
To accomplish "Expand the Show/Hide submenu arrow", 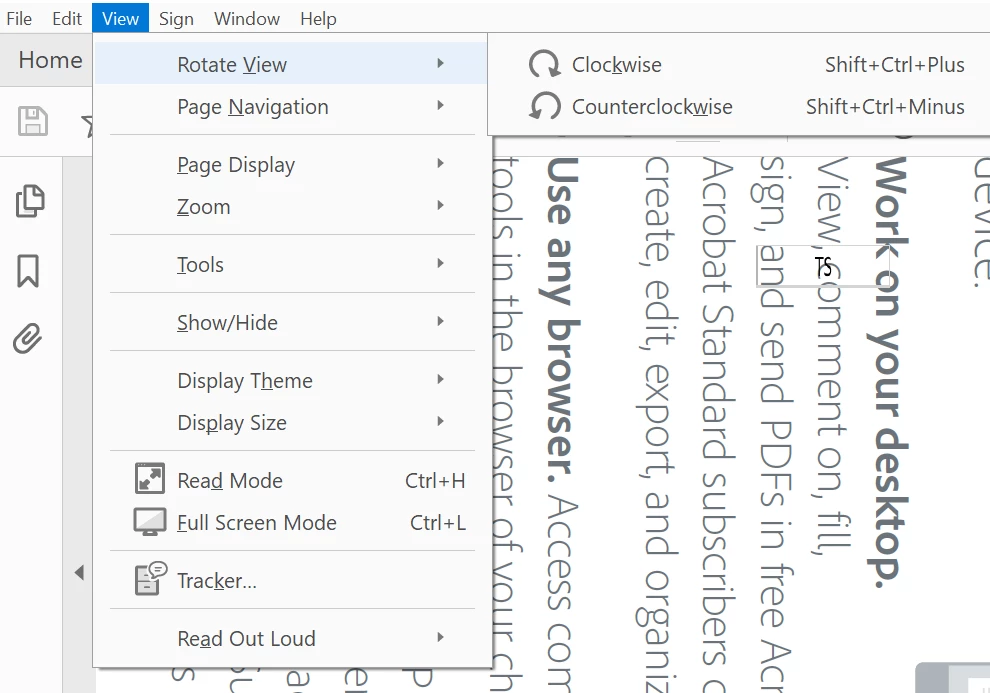I will [x=441, y=321].
